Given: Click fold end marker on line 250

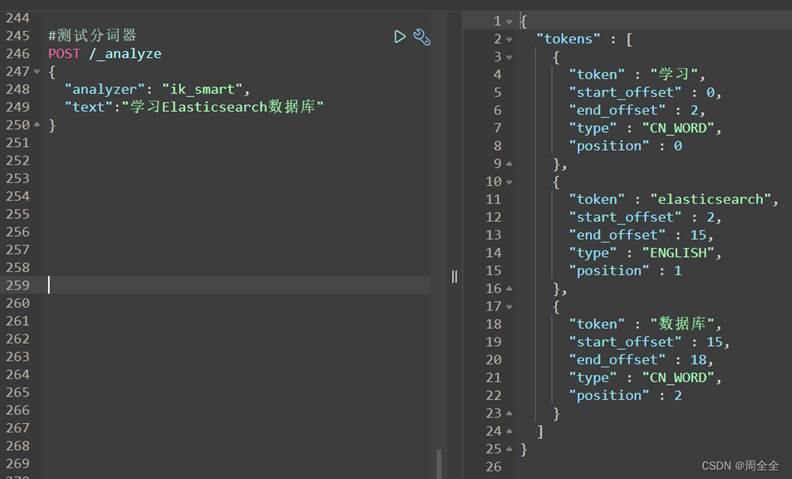Looking at the screenshot, I should [37, 124].
